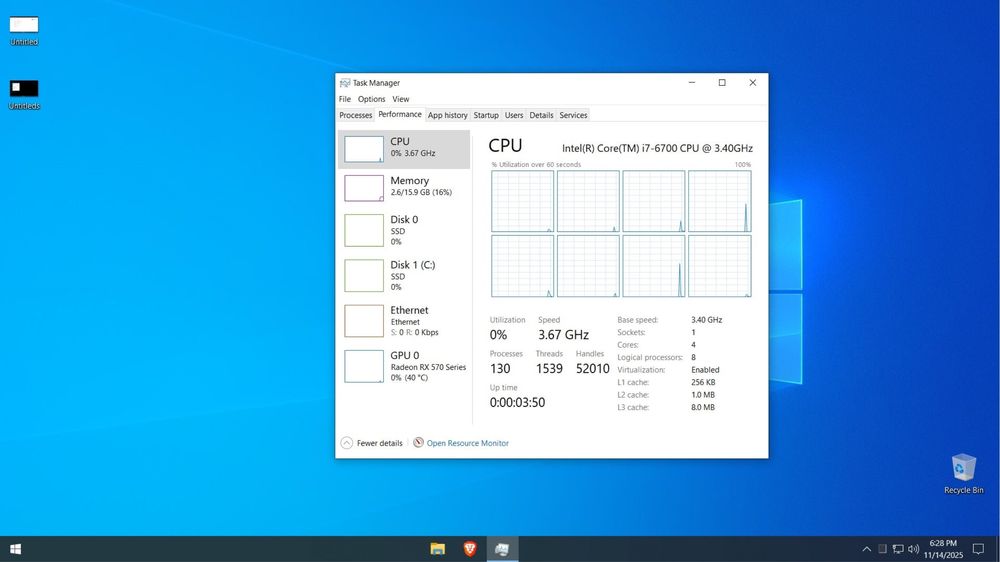Screen dimensions: 1000x562
Task: Open the notification action center
Action: coord(978,549)
